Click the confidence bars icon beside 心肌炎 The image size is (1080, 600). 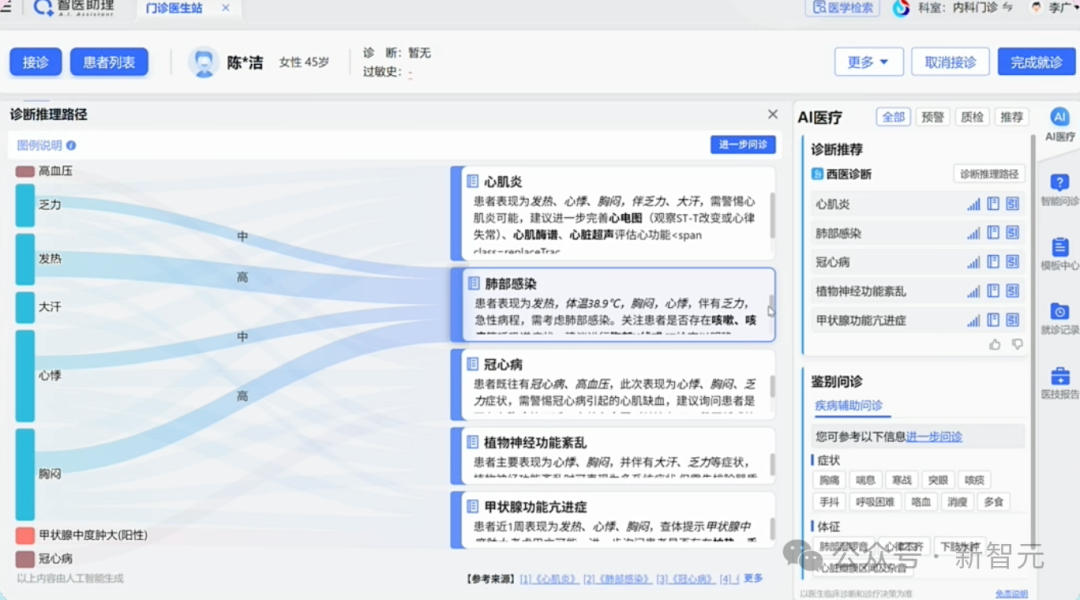[974, 203]
